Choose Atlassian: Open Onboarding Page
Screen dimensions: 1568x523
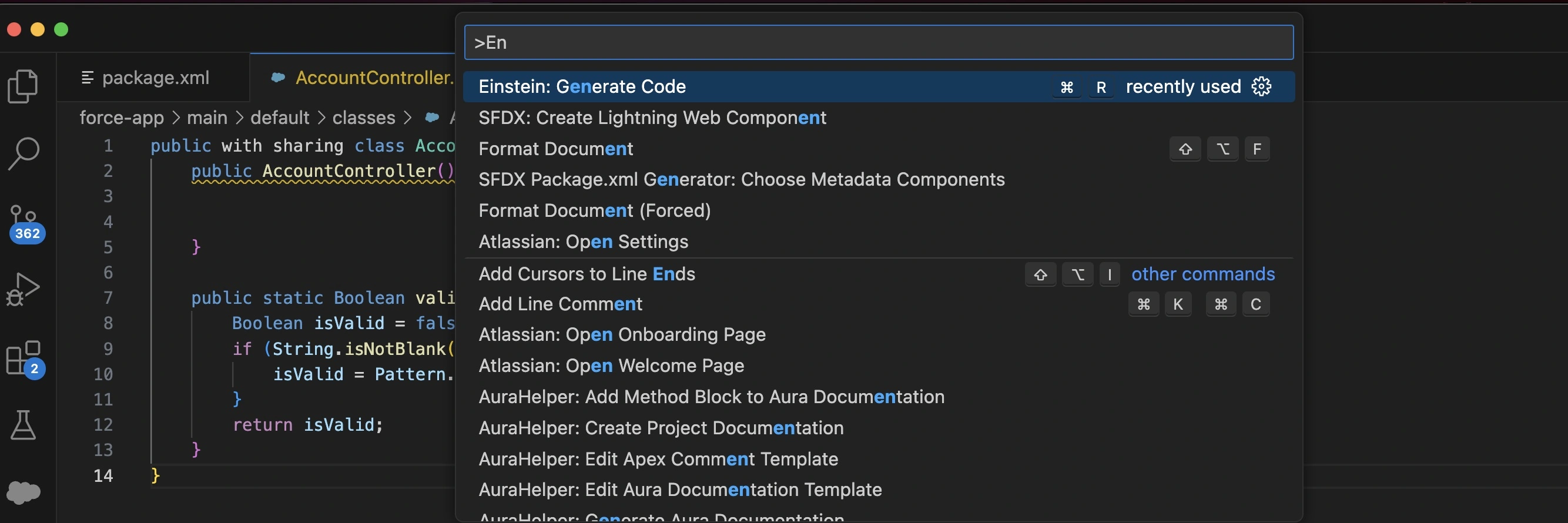879,335
